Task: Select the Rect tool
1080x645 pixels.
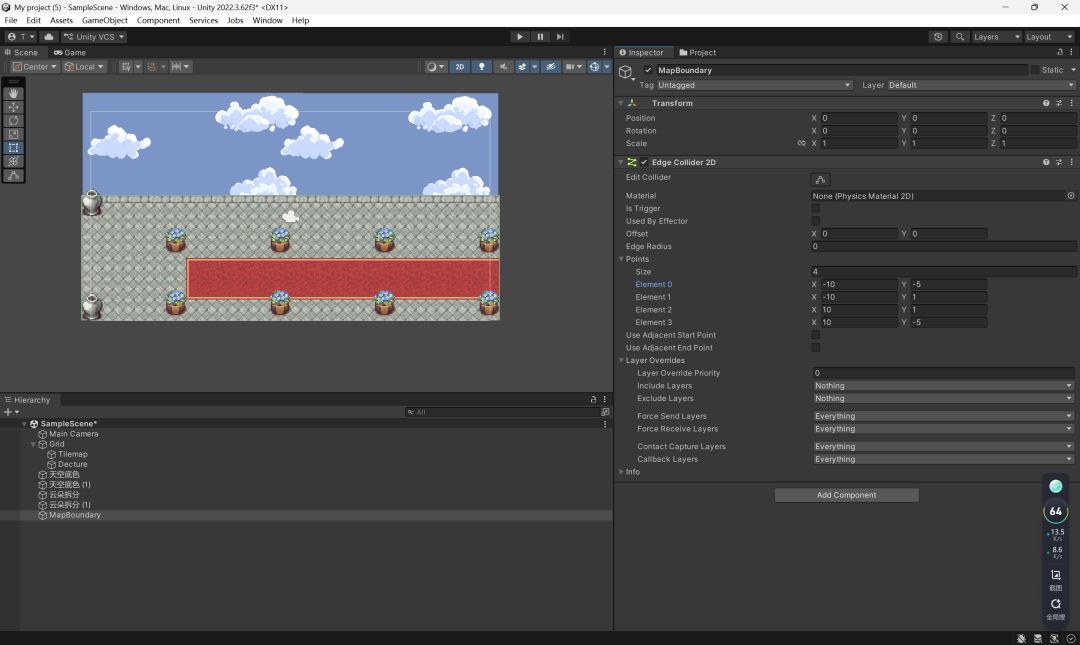Action: coord(13,148)
